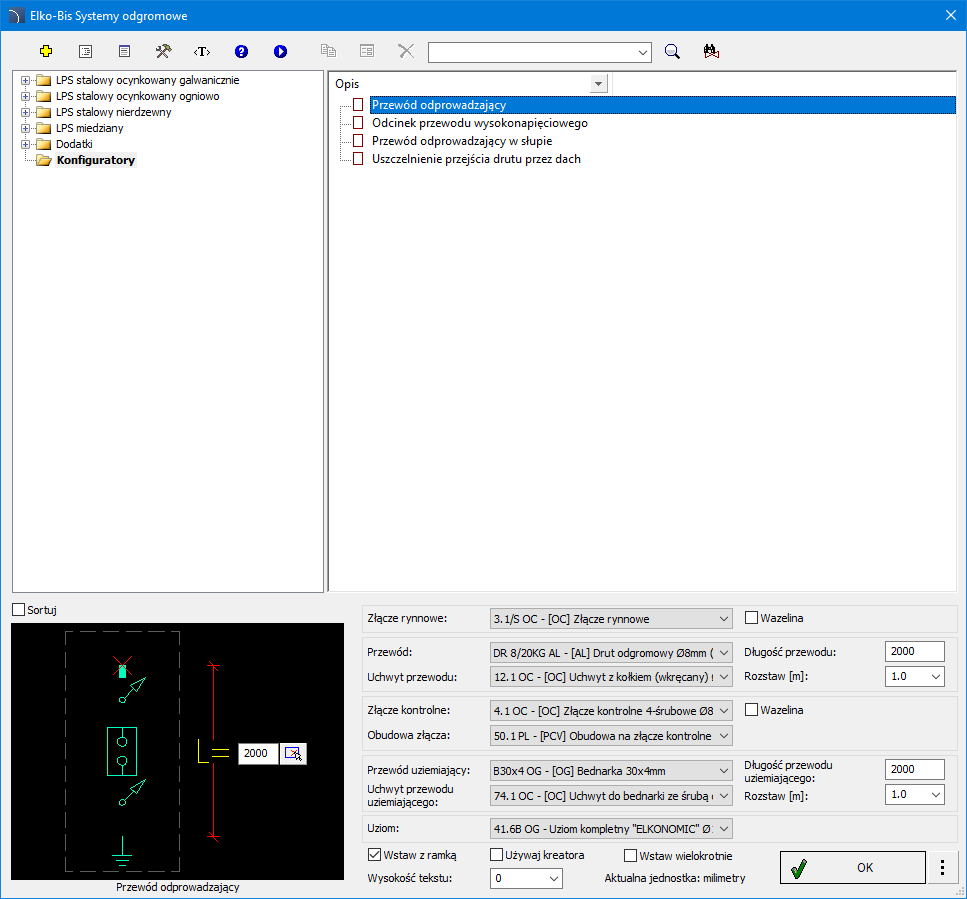Click the Długość przewodu input field
Screen dimensions: 967x899
(914, 651)
